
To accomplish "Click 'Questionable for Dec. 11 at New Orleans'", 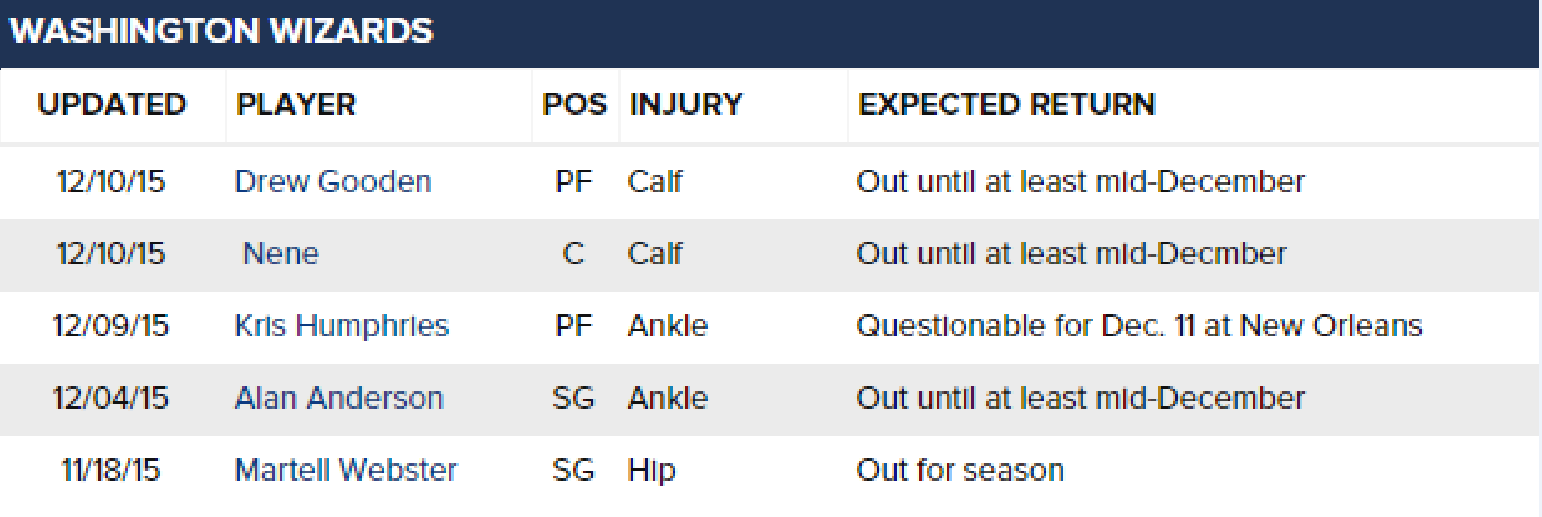I will [x=1139, y=326].
